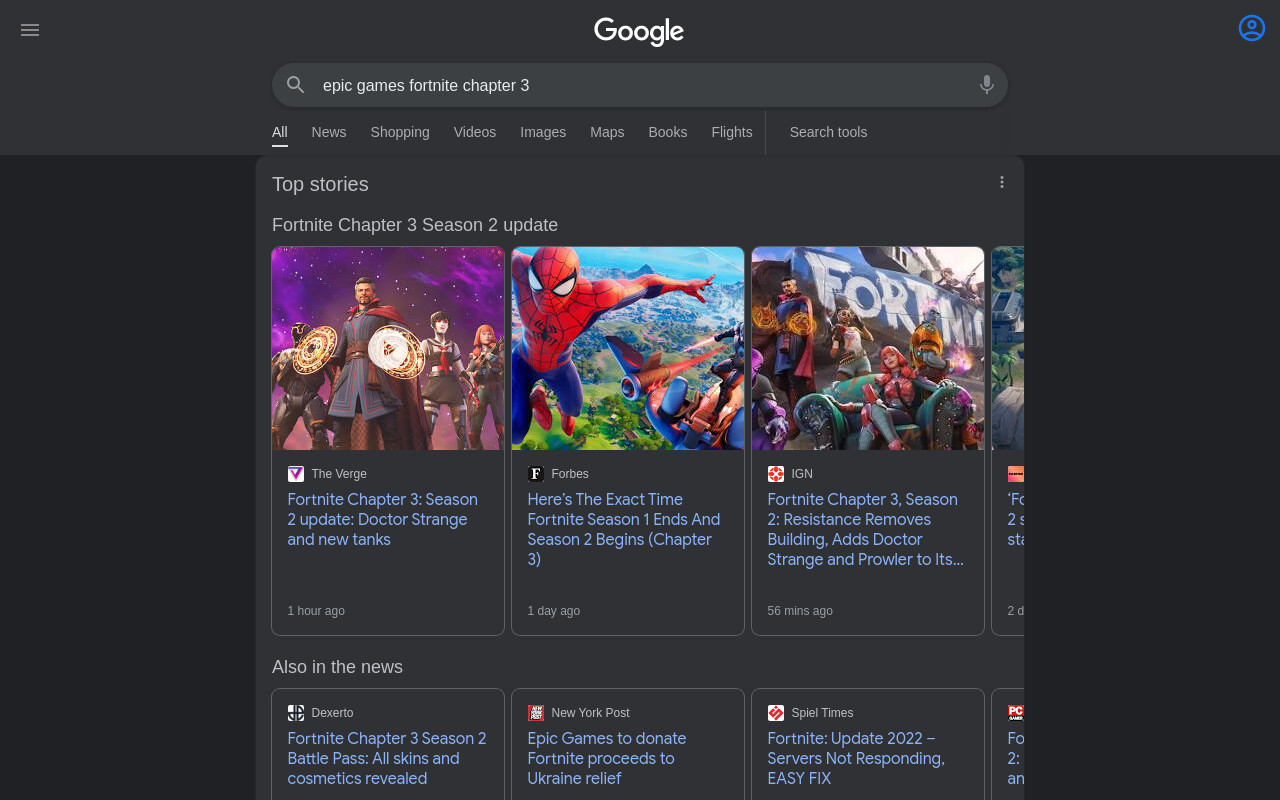Switch to the News tab
1280x800 pixels.
coord(329,132)
